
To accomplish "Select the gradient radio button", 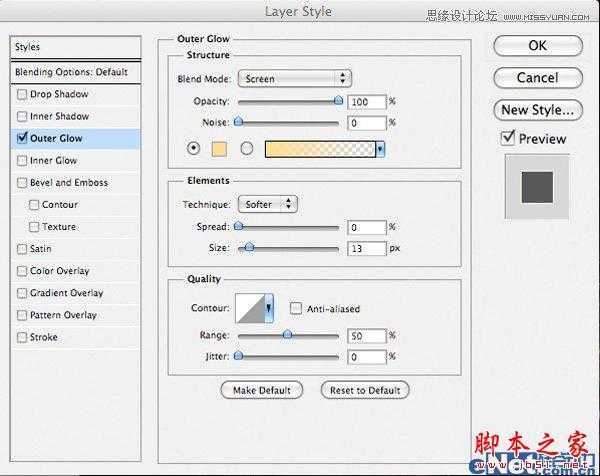I will pos(247,148).
